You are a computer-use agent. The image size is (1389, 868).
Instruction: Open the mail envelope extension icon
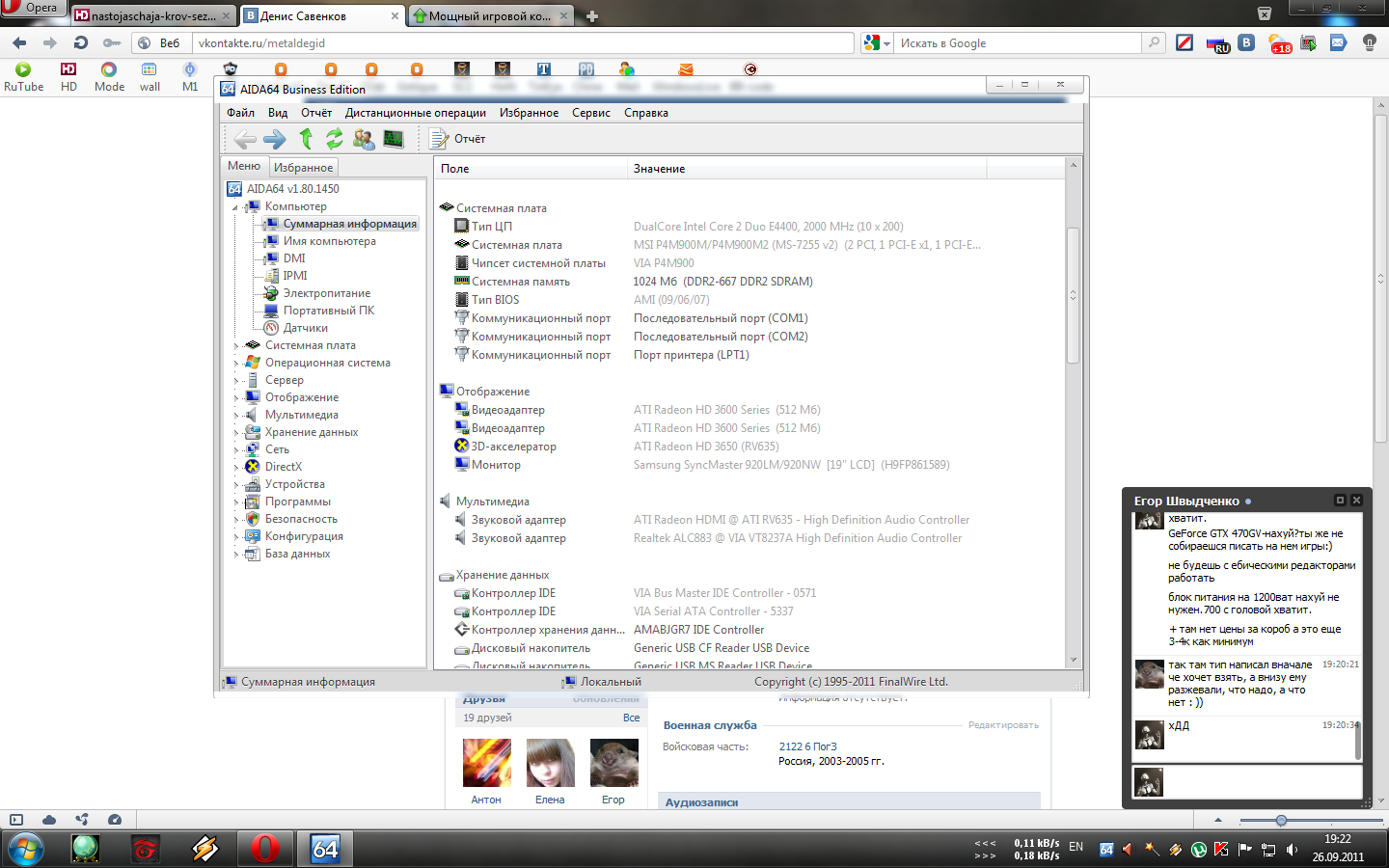1338,42
